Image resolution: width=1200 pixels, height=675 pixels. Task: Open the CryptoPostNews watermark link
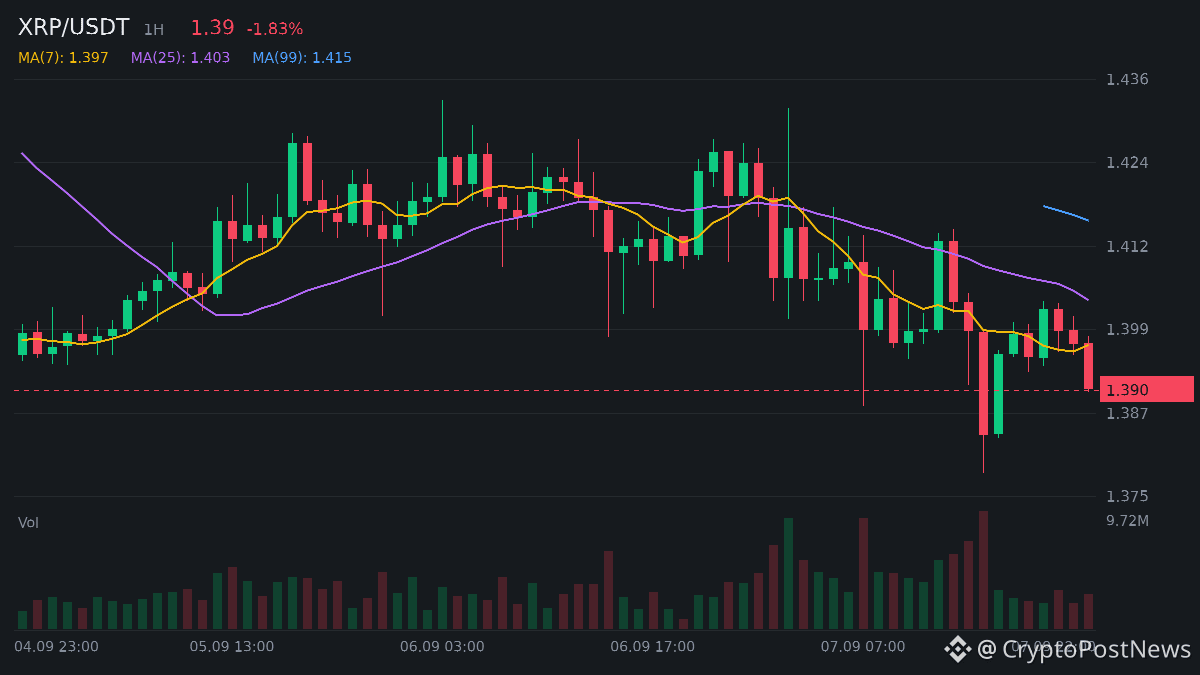point(1085,650)
